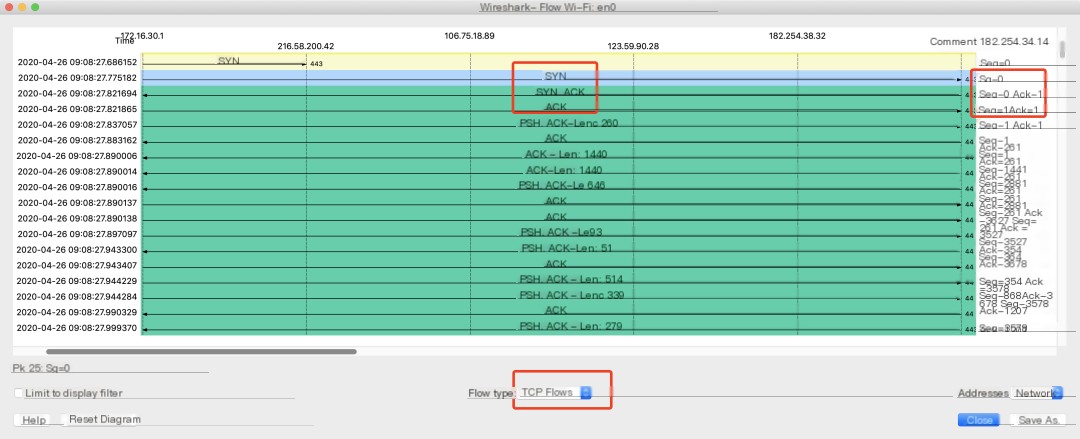Select the SYN, ACK flow row

pyautogui.click(x=556, y=92)
